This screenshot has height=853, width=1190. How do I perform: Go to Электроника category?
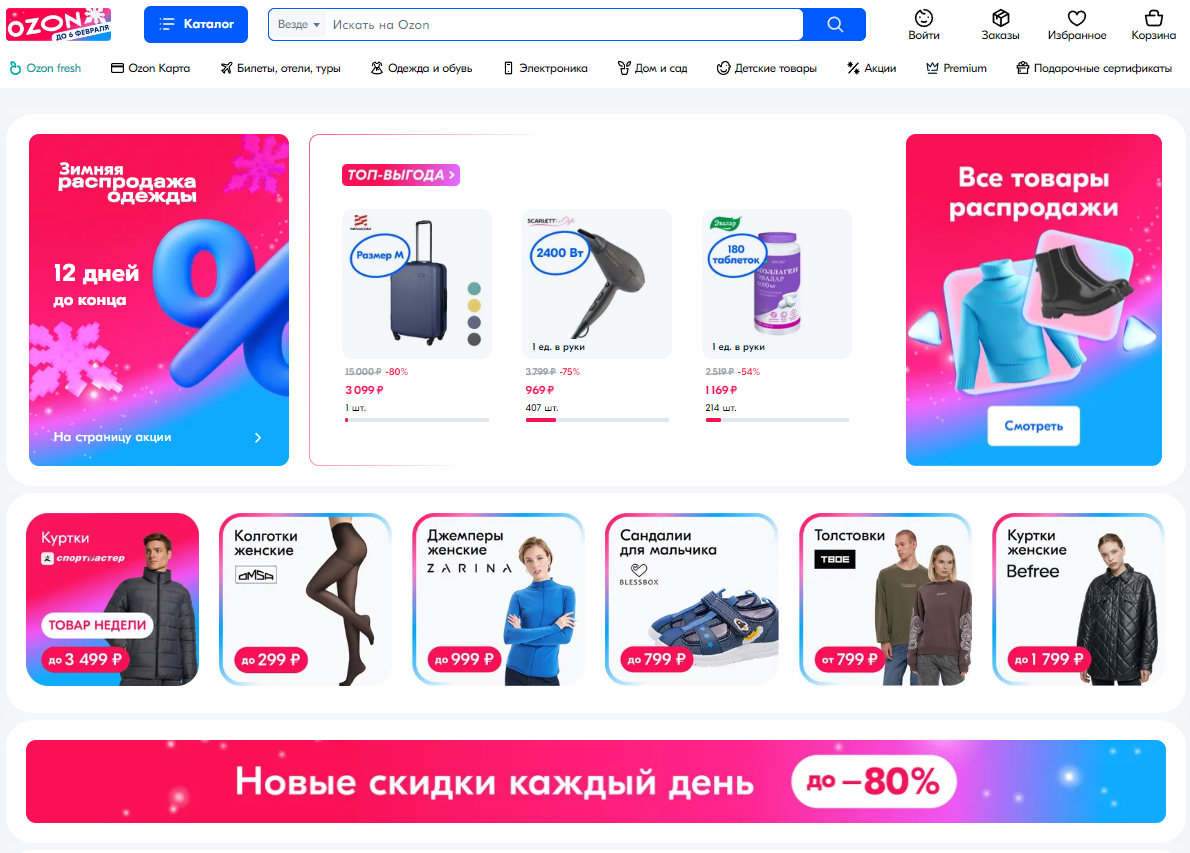pos(546,68)
